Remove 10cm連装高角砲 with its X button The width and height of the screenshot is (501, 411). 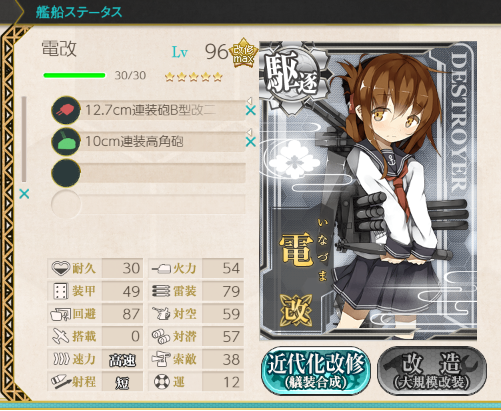[x=251, y=142]
